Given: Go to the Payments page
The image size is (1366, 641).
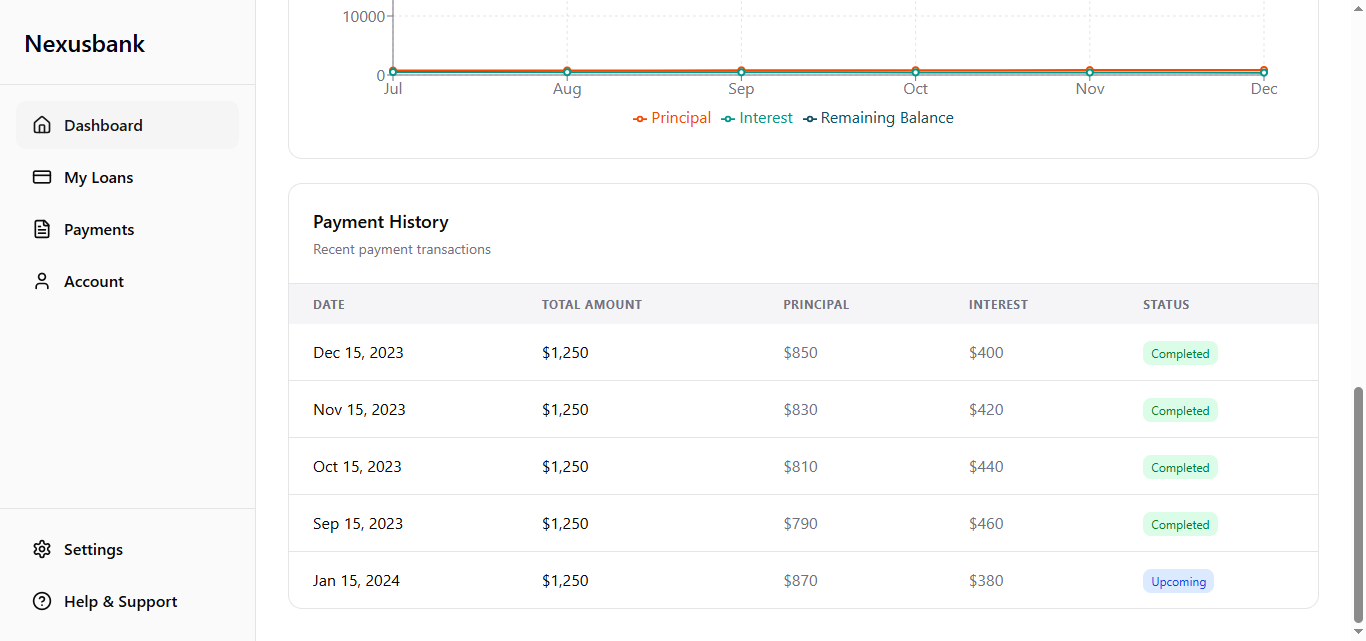Looking at the screenshot, I should (x=99, y=229).
